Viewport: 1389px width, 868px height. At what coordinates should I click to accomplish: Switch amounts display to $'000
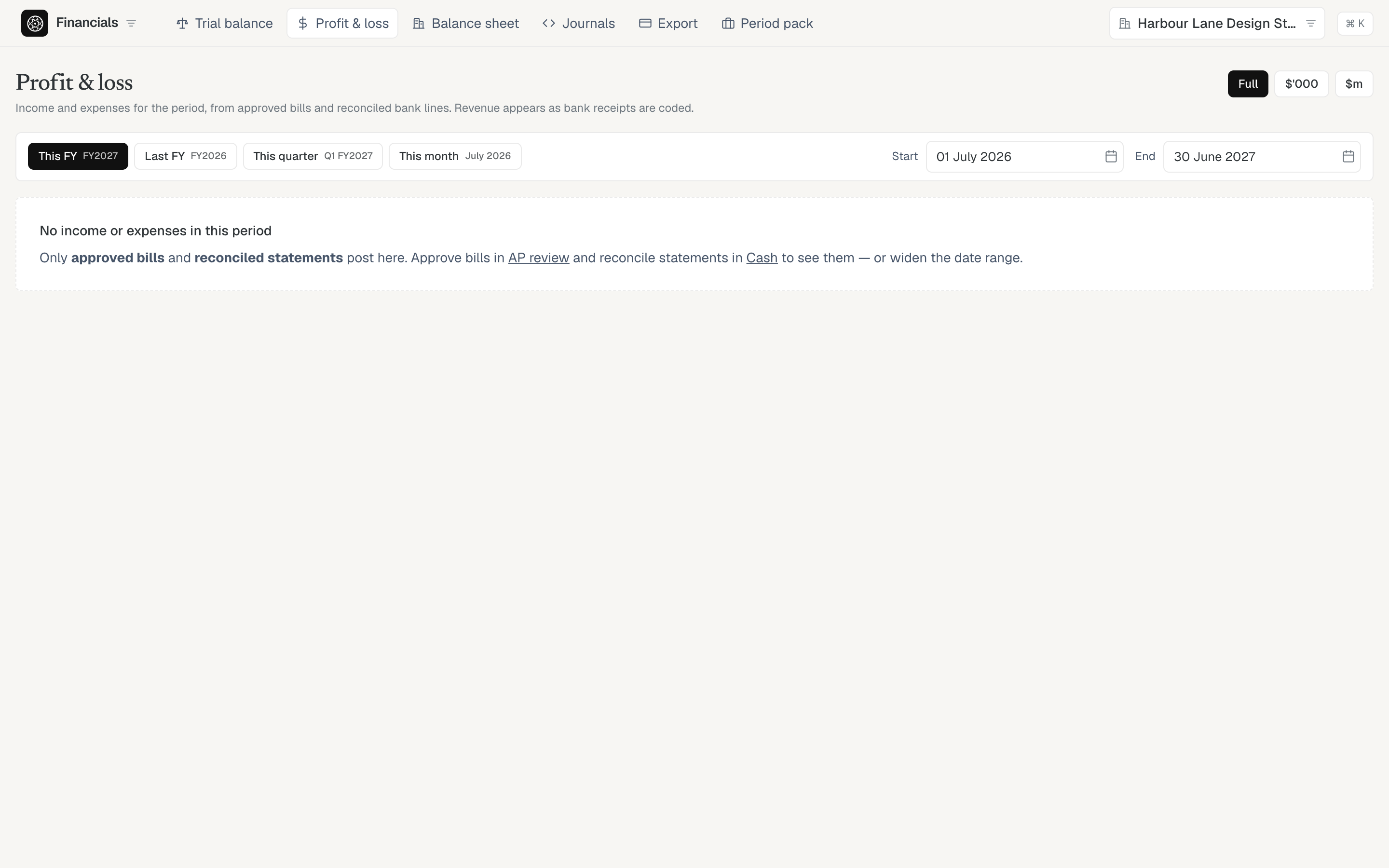[1301, 84]
